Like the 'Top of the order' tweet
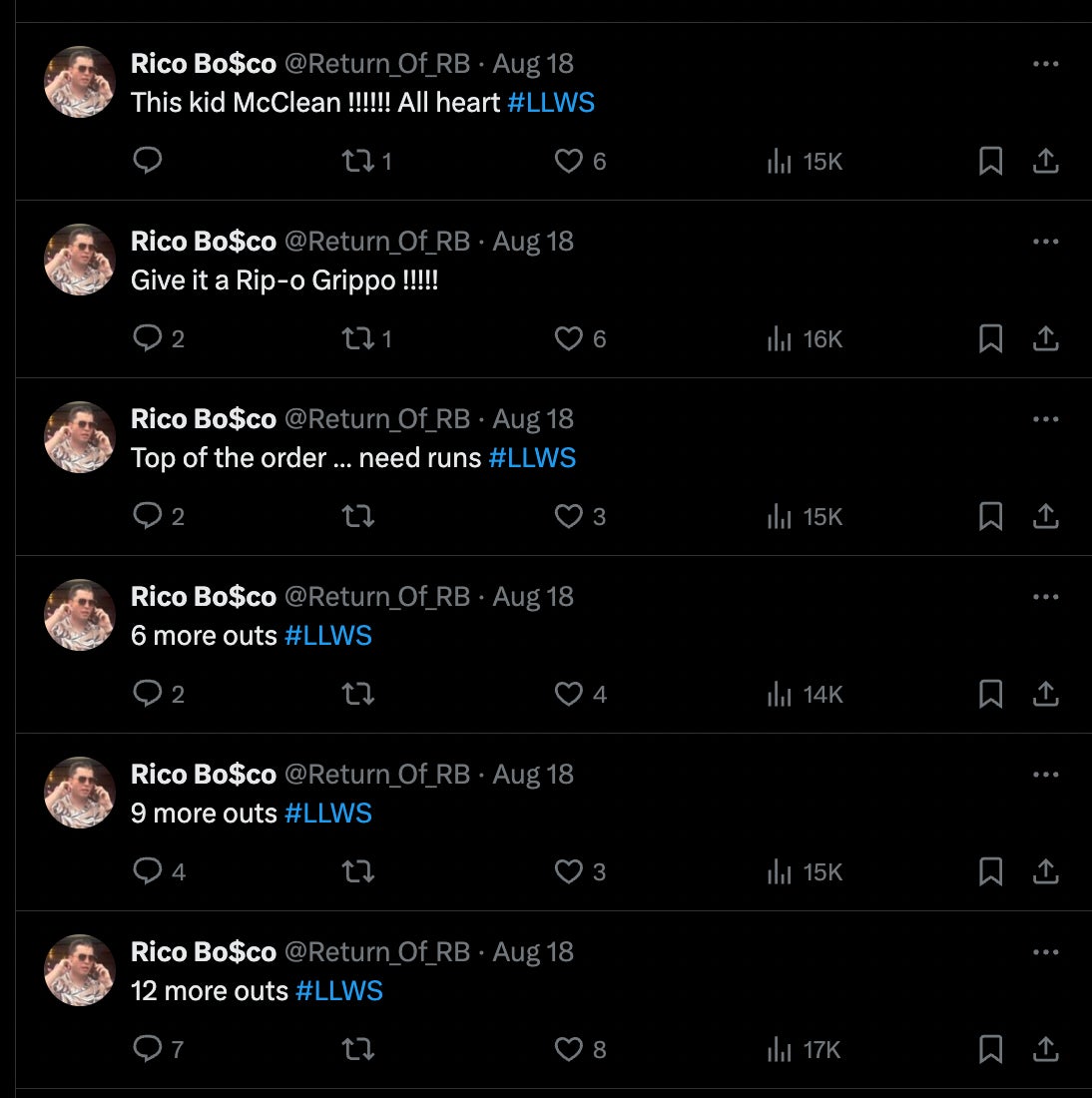The width and height of the screenshot is (1092, 1098). [569, 516]
